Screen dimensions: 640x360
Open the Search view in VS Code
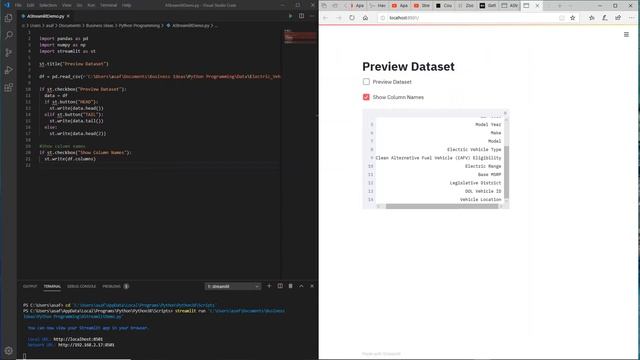coord(9,35)
